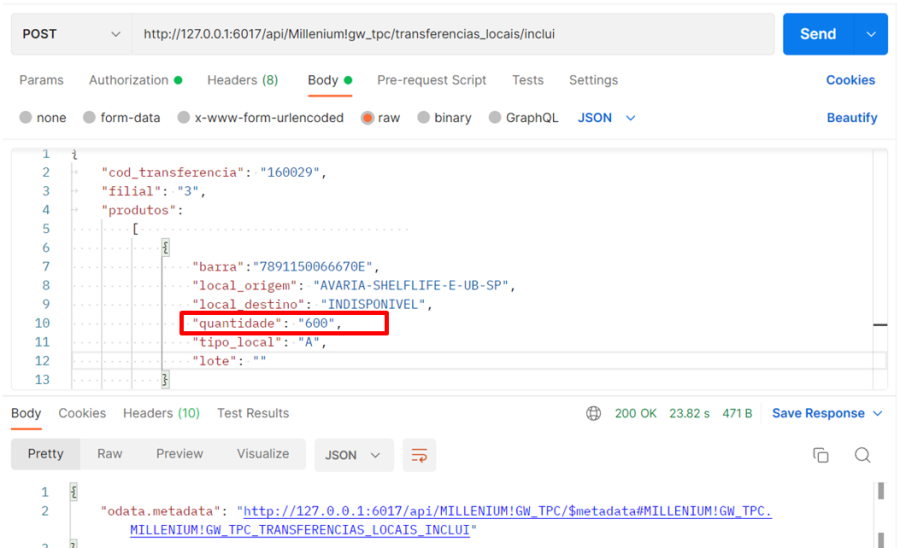Switch to the Authorization tab
Viewport: 900px width, 548px height.
click(x=135, y=80)
